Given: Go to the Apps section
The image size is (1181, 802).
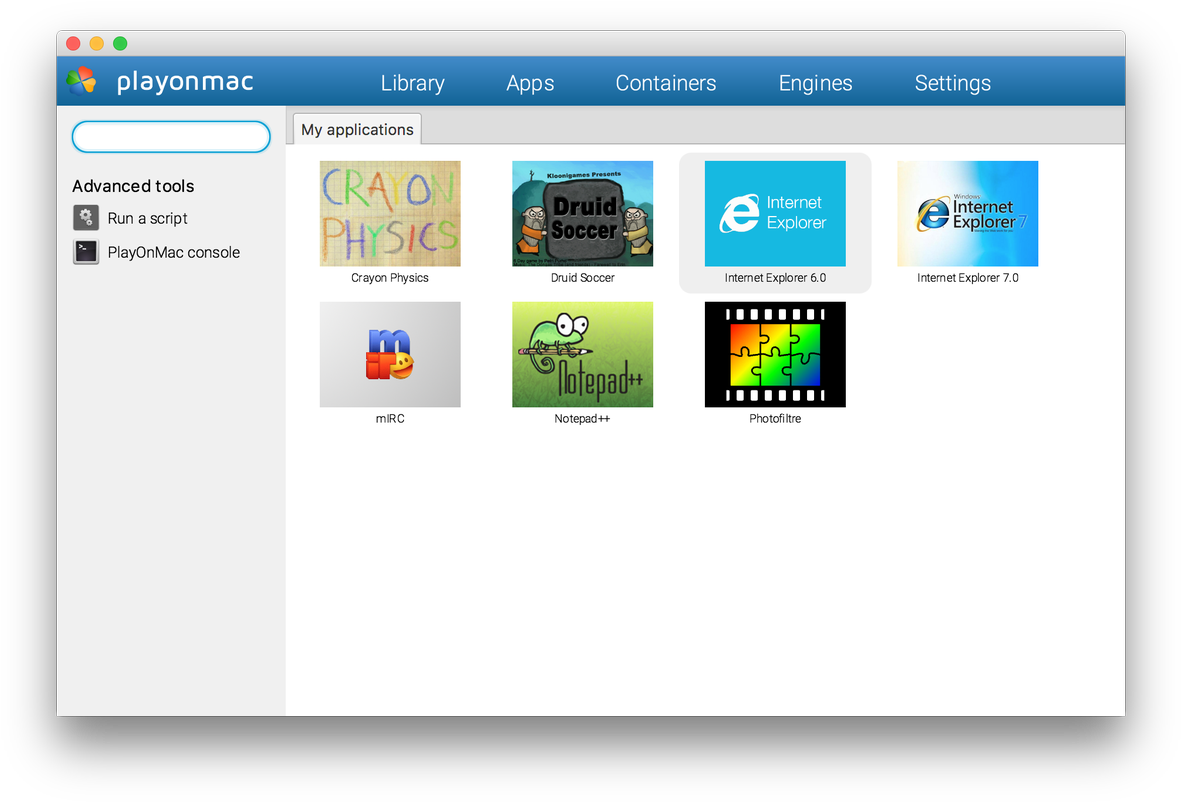Looking at the screenshot, I should click(x=530, y=83).
